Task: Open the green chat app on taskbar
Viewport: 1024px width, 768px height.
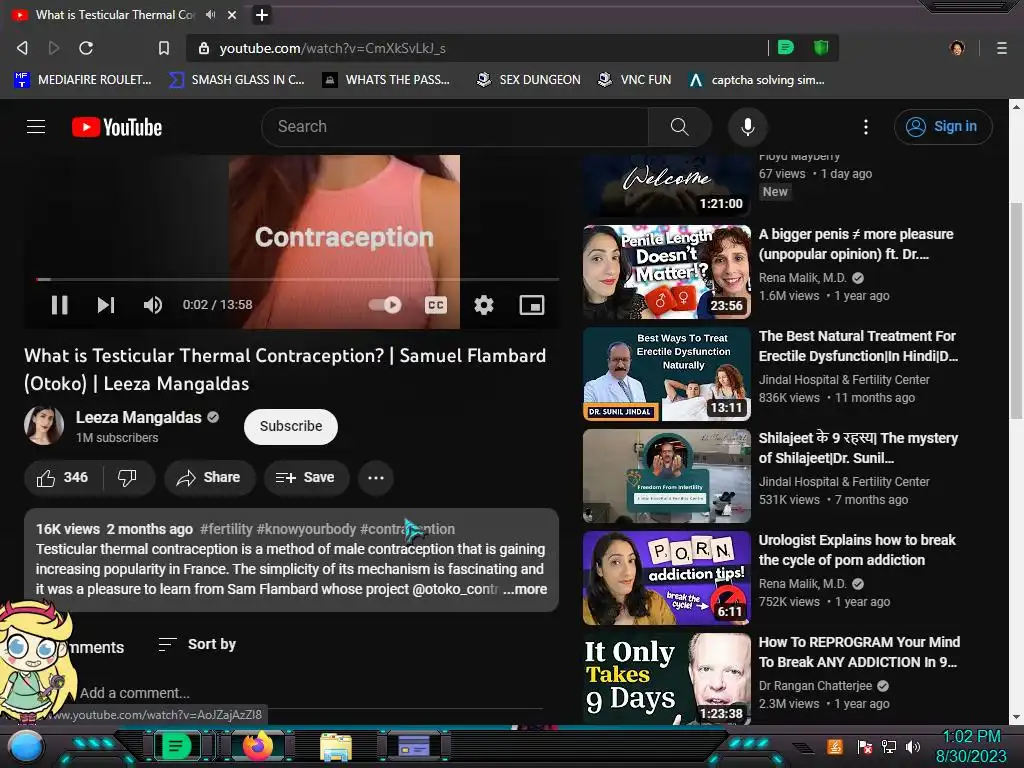Action: click(x=176, y=746)
